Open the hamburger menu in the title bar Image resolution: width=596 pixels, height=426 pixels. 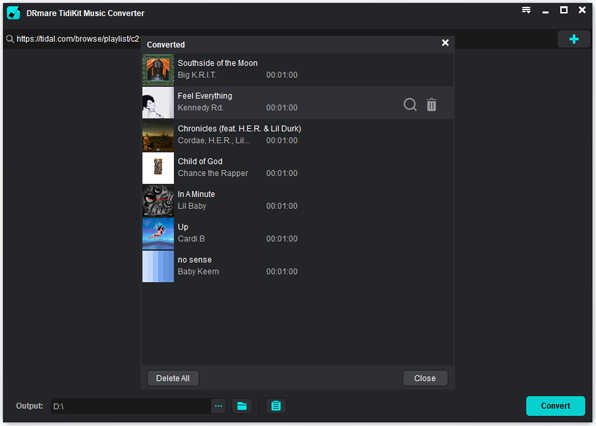click(x=526, y=10)
